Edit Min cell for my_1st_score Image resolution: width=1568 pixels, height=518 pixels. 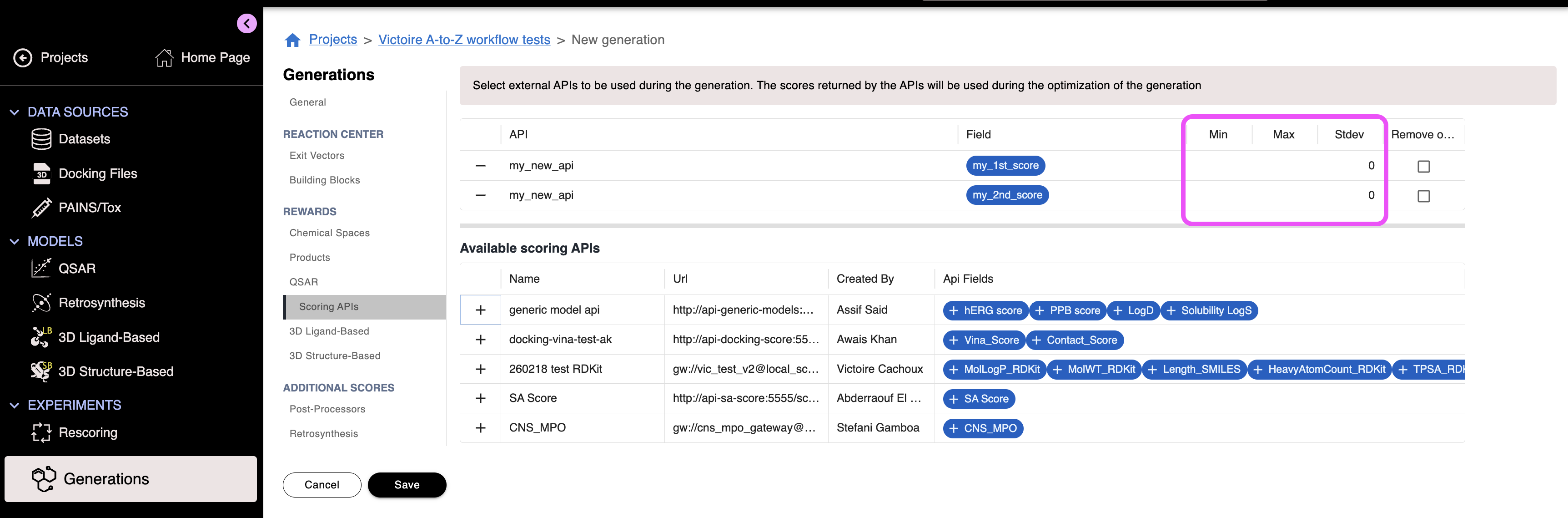tap(1218, 166)
